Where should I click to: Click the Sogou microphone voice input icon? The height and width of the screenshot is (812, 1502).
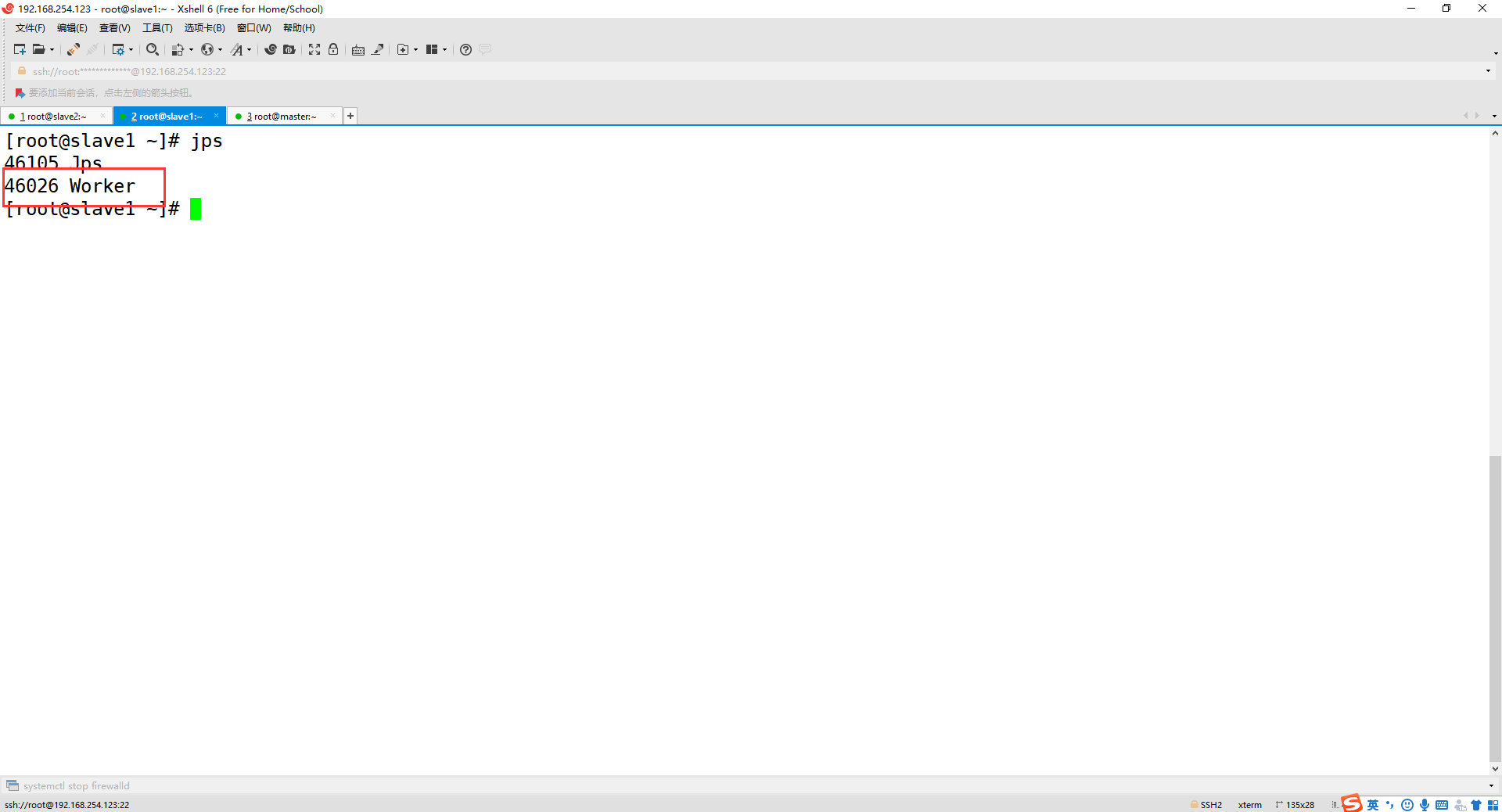tap(1425, 805)
